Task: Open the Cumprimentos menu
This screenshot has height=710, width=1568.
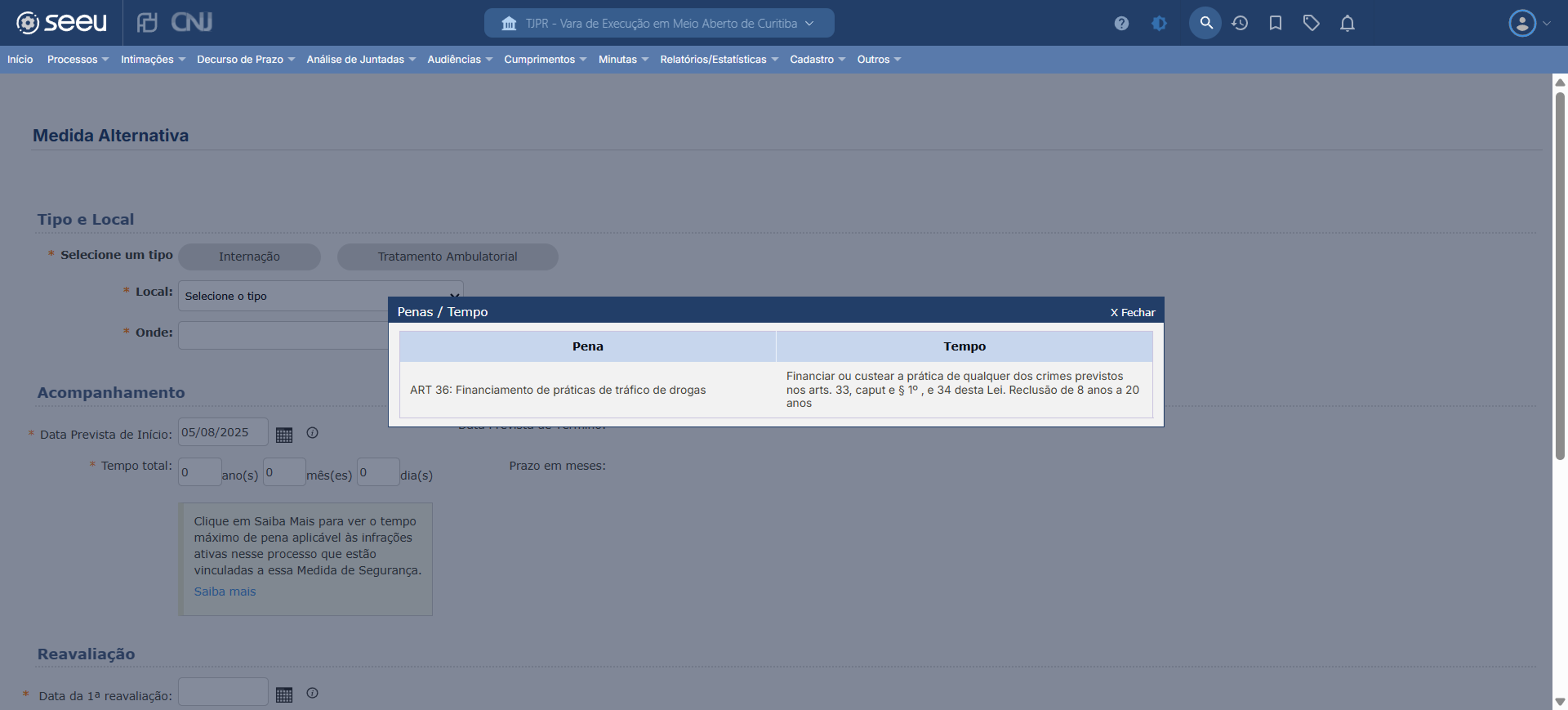Action: (x=545, y=59)
